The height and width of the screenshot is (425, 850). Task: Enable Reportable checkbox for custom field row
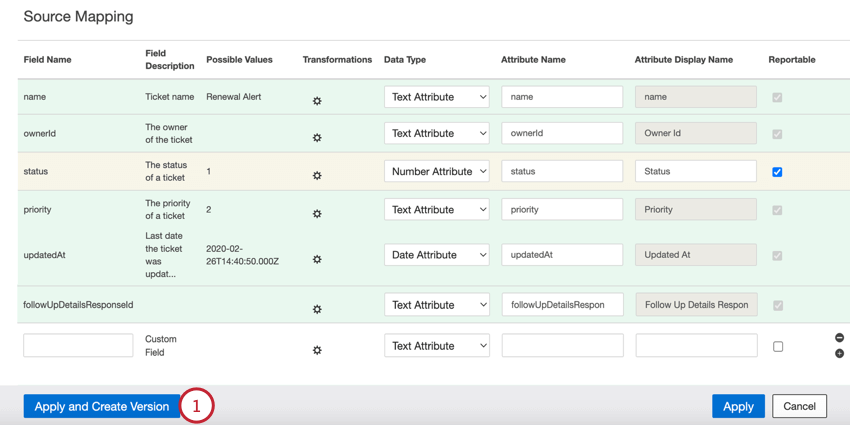[778, 346]
